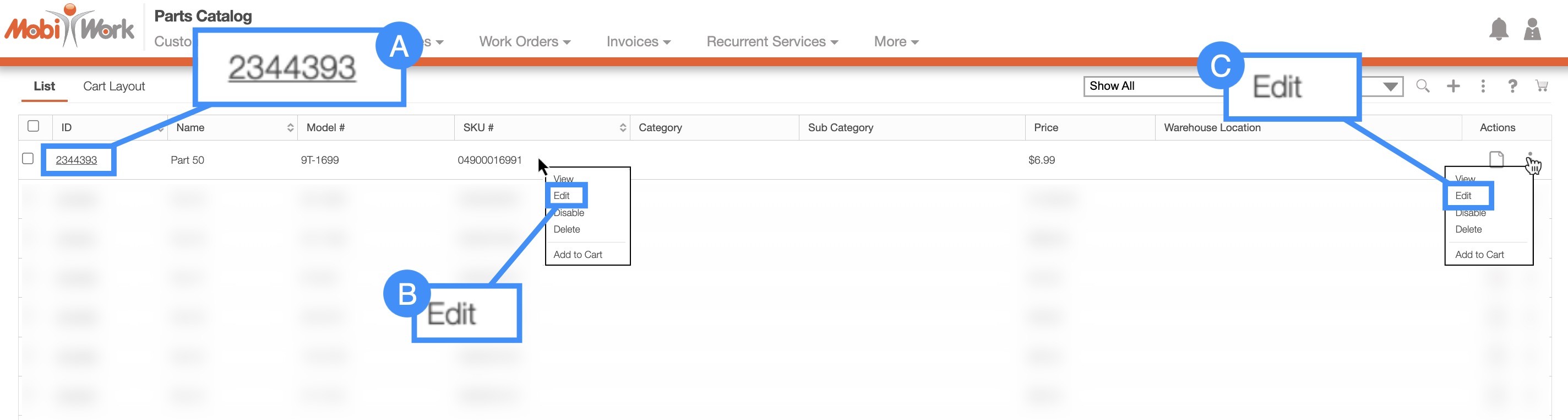The image size is (1568, 420).
Task: Click the magnifying glass search icon
Action: 1422,86
